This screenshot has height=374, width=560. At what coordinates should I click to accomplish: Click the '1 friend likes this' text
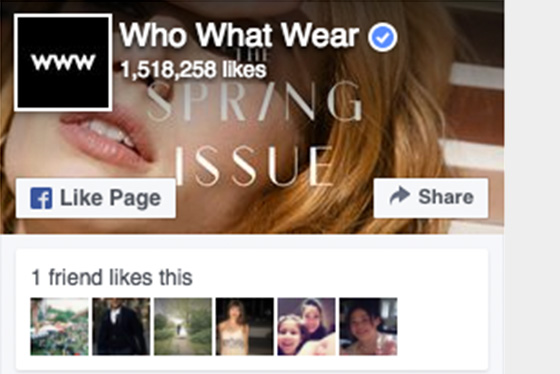tap(112, 277)
